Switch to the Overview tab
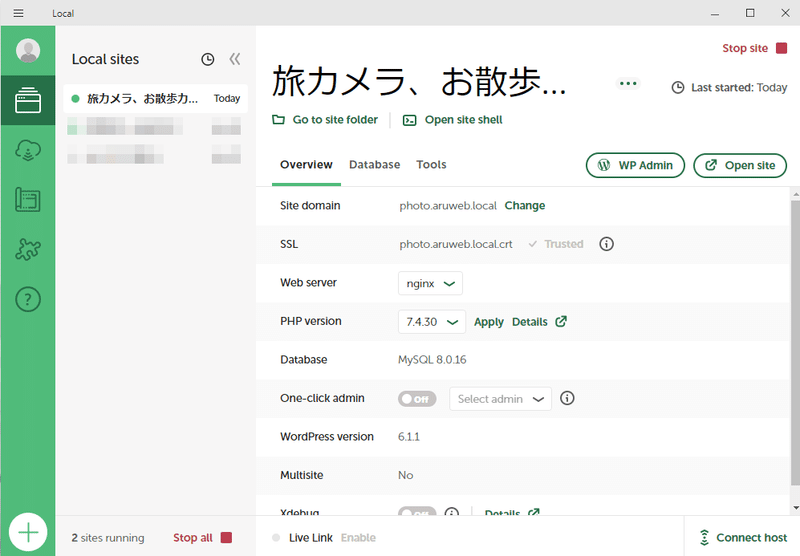The height and width of the screenshot is (556, 800). pos(306,164)
